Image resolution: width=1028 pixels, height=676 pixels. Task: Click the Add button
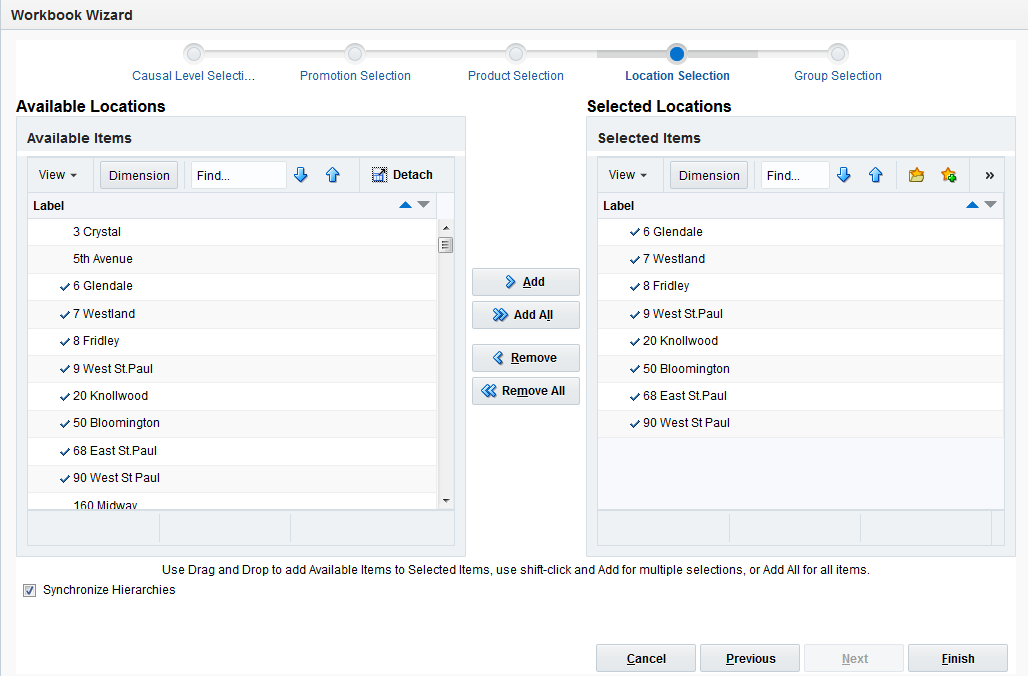point(526,282)
